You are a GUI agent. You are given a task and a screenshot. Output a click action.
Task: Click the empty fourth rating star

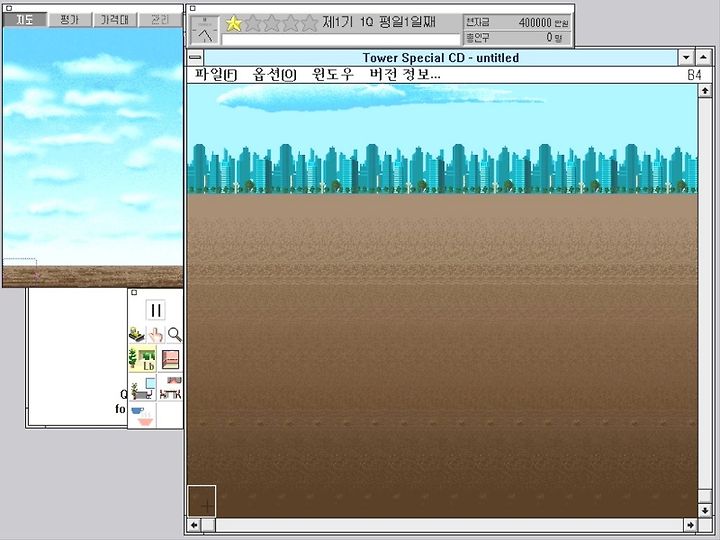tap(290, 23)
